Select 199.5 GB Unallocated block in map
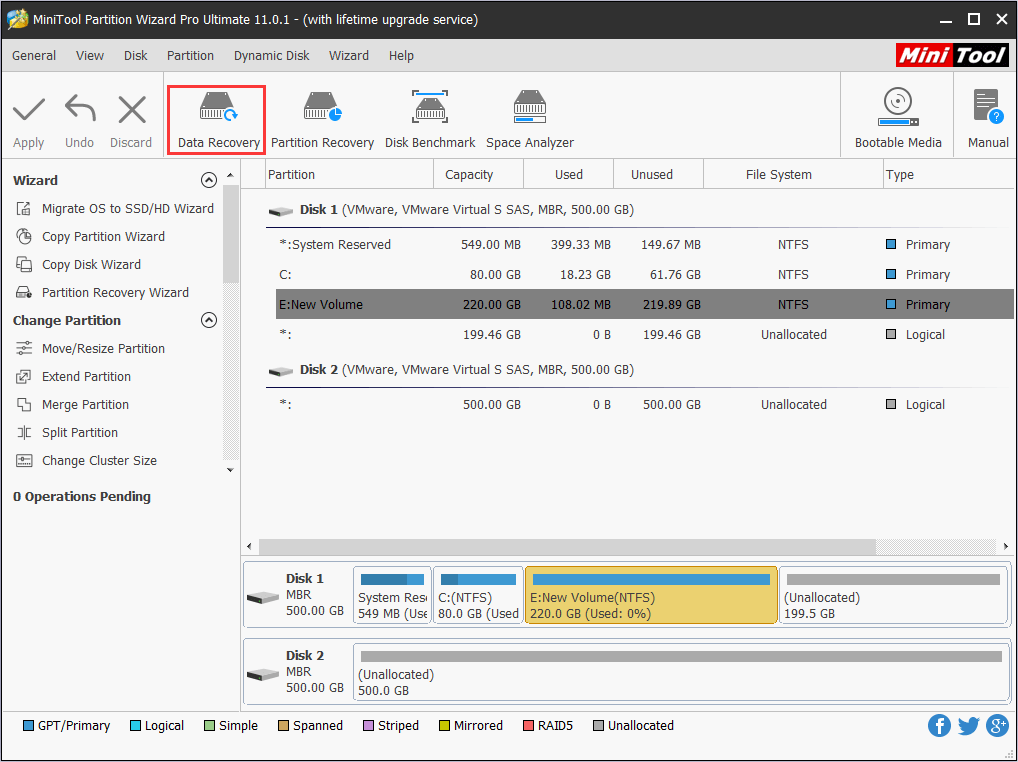Image resolution: width=1018 pixels, height=762 pixels. (893, 595)
